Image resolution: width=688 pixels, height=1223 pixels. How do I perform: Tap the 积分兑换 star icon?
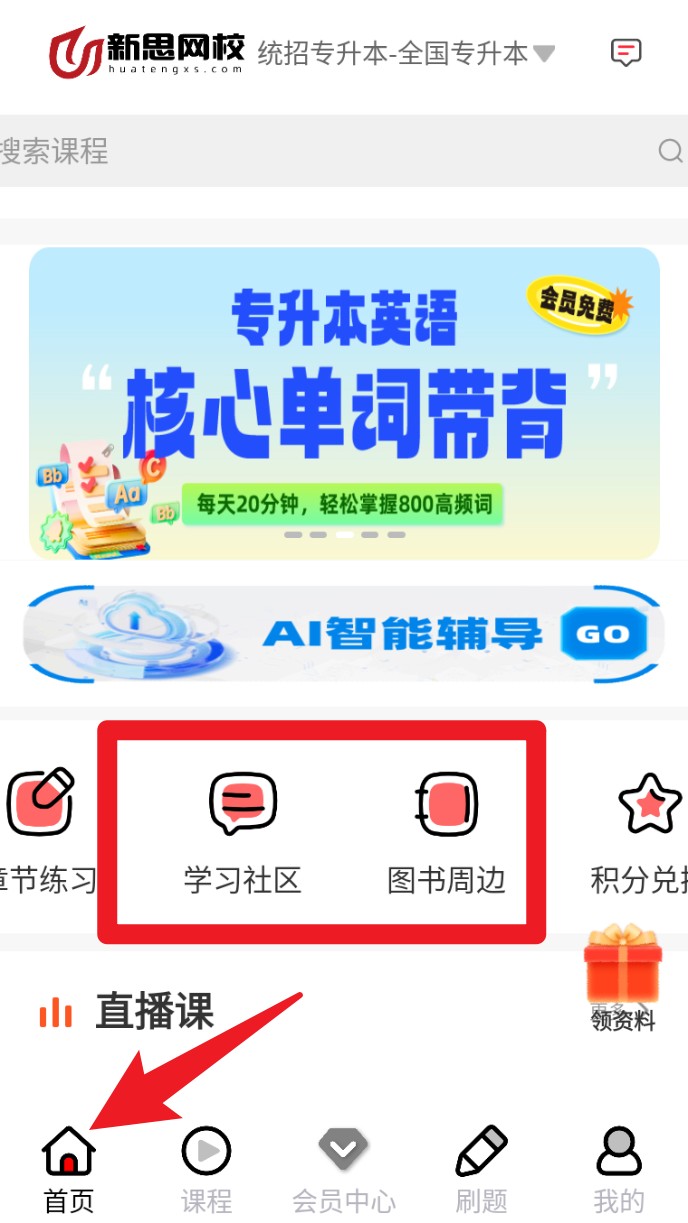click(650, 803)
